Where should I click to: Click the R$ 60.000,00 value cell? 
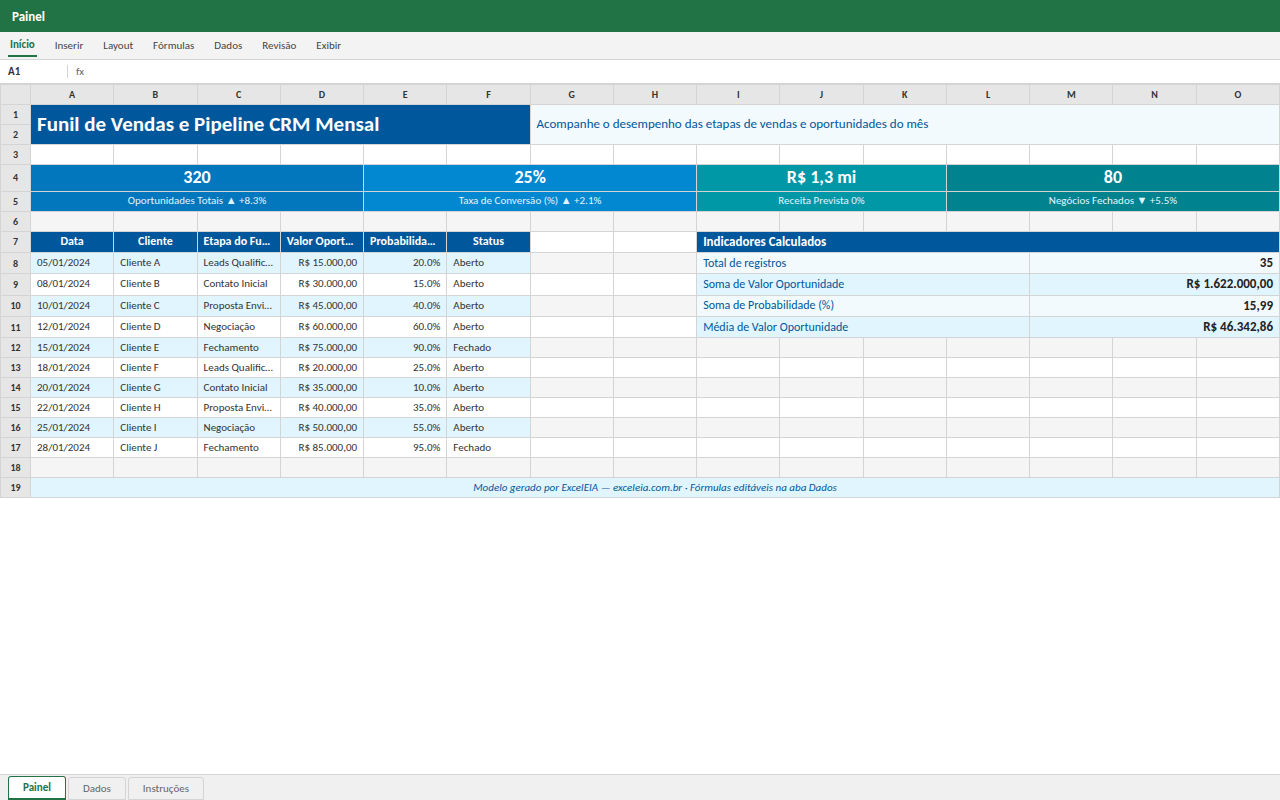(x=322, y=327)
